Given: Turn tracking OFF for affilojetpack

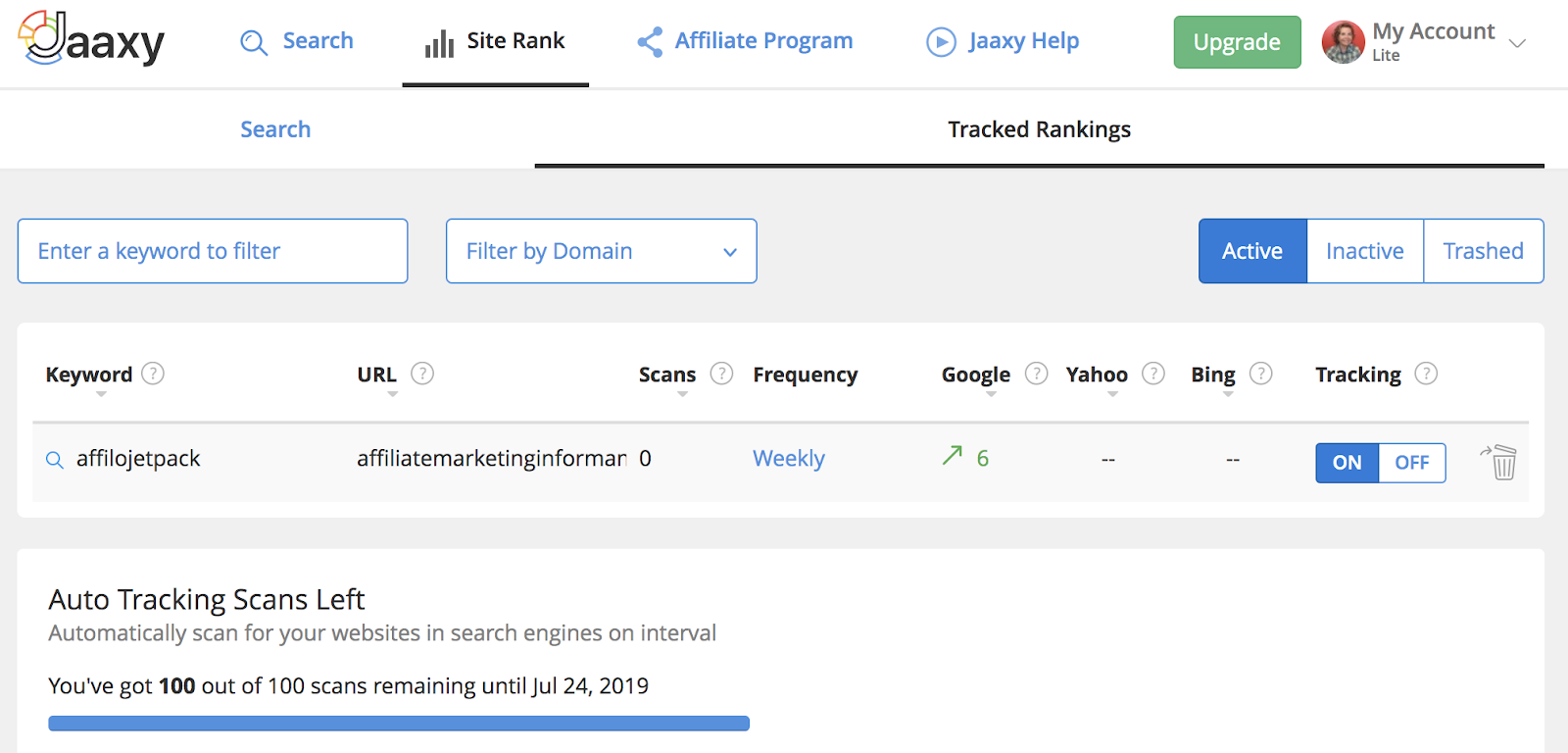Looking at the screenshot, I should tap(1412, 463).
